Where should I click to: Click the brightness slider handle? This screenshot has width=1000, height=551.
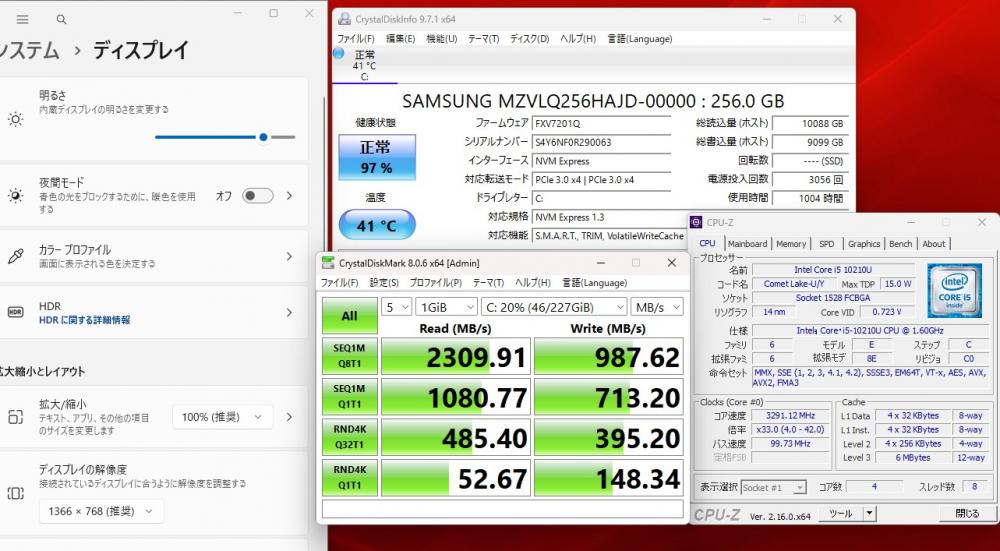pos(263,137)
